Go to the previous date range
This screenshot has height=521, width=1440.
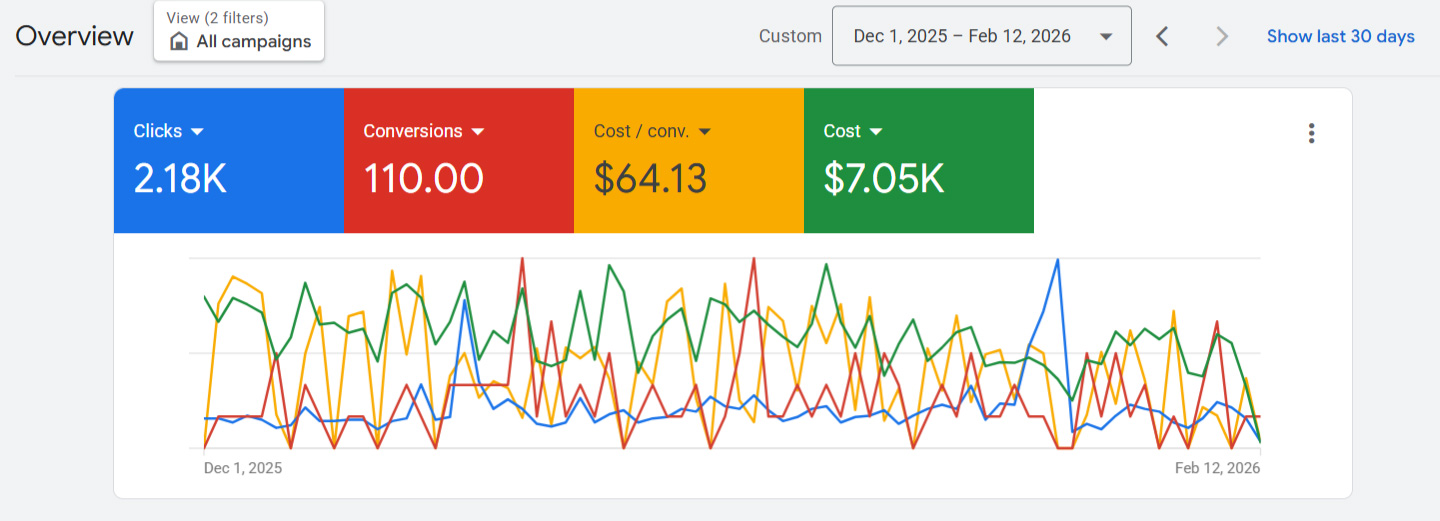click(x=1162, y=37)
